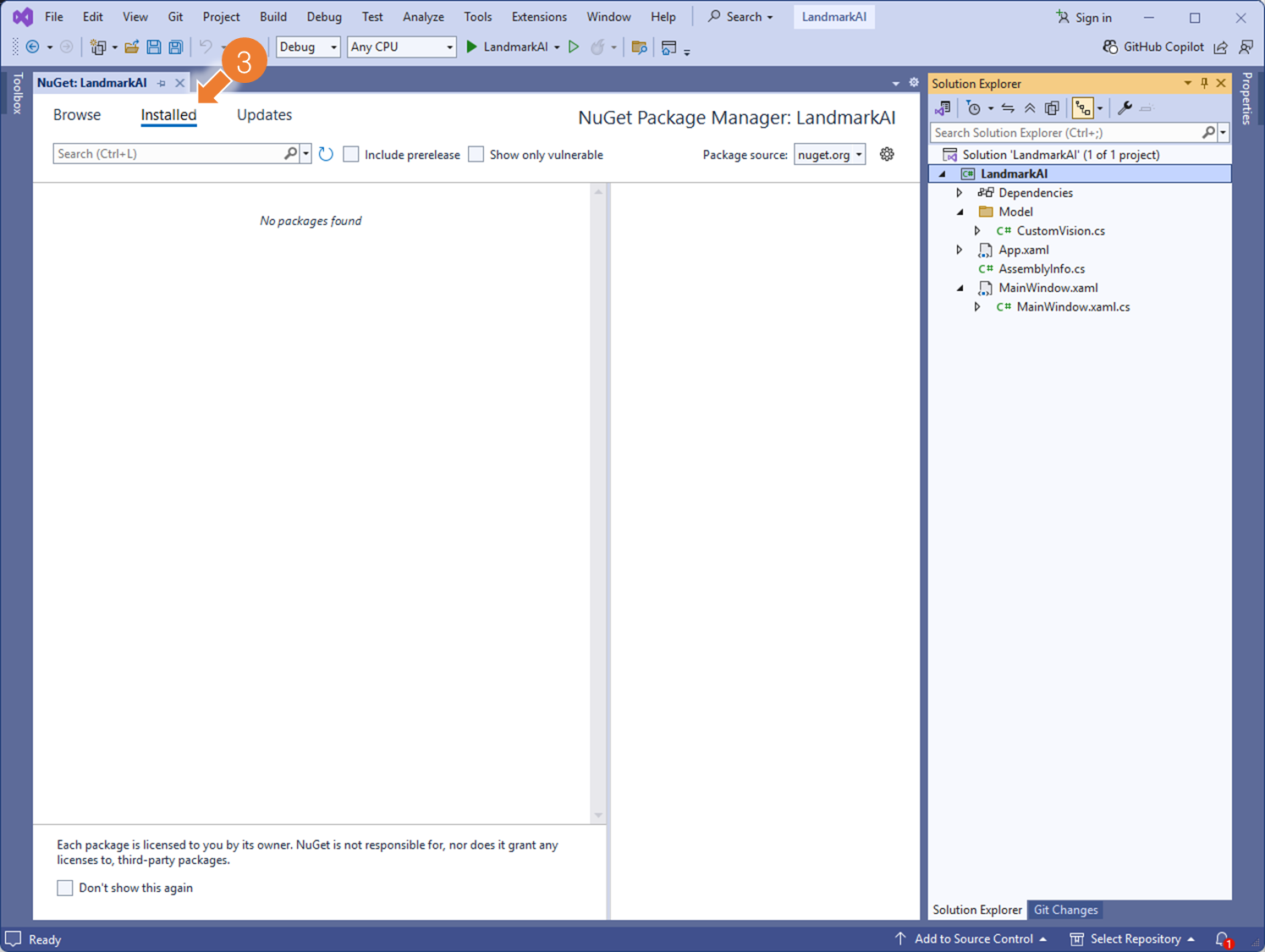The image size is (1265, 952).
Task: Open LandmarkAI startup target dropdown arrow
Action: point(557,47)
